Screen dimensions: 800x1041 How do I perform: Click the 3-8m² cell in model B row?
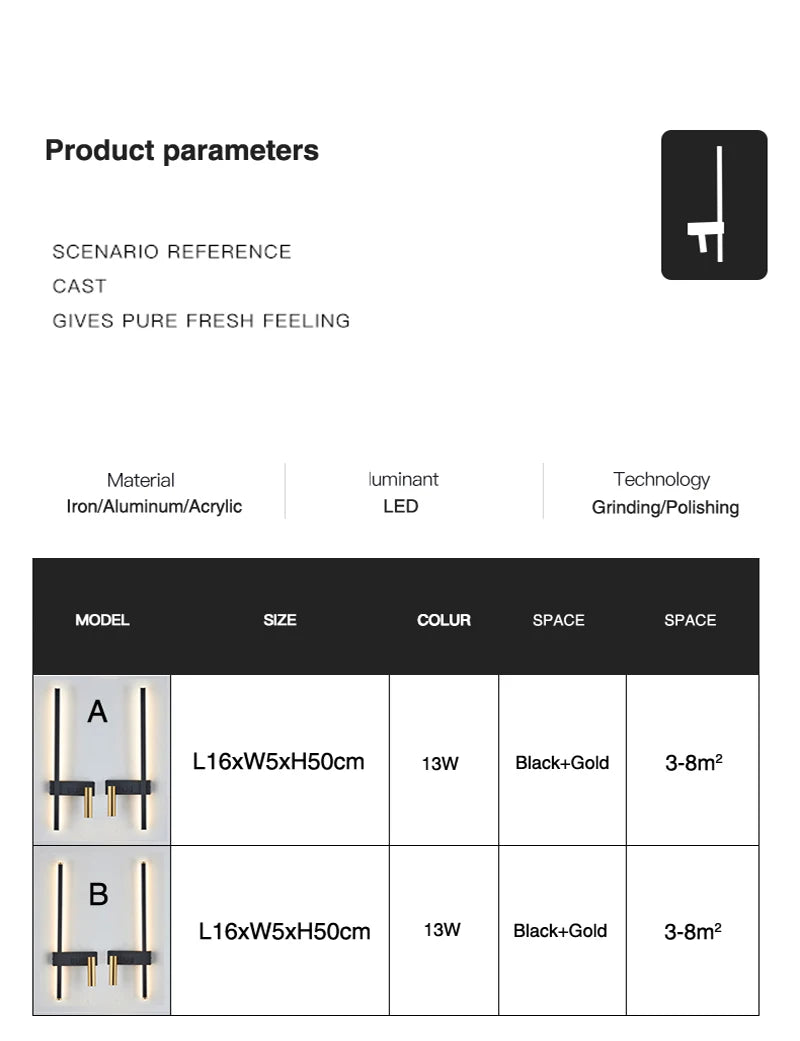pos(693,932)
